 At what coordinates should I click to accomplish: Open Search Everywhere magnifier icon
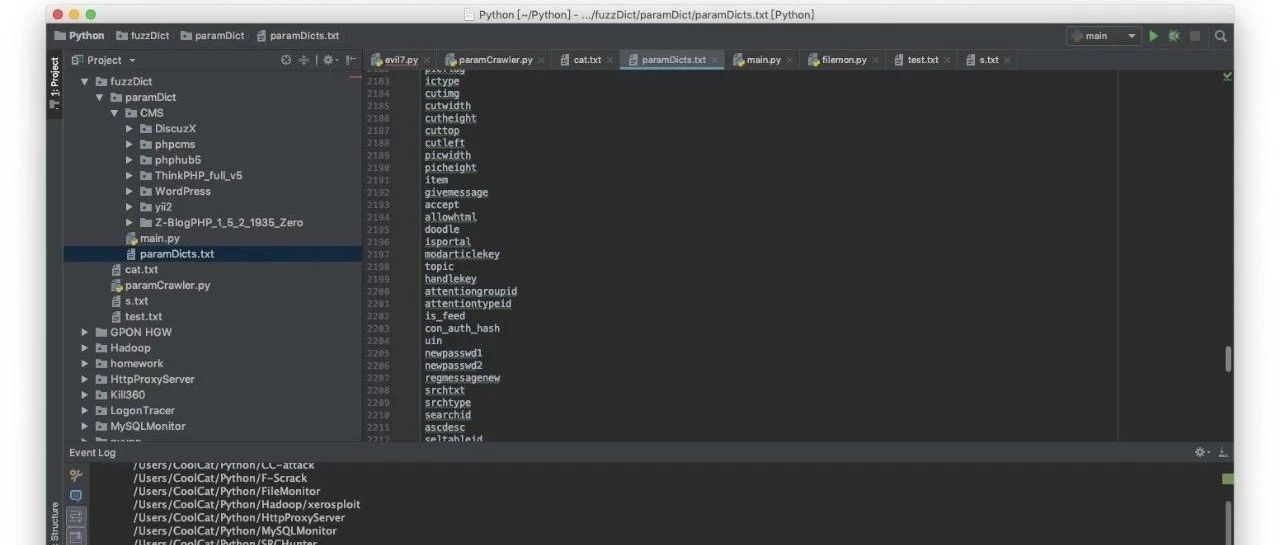(x=1220, y=36)
